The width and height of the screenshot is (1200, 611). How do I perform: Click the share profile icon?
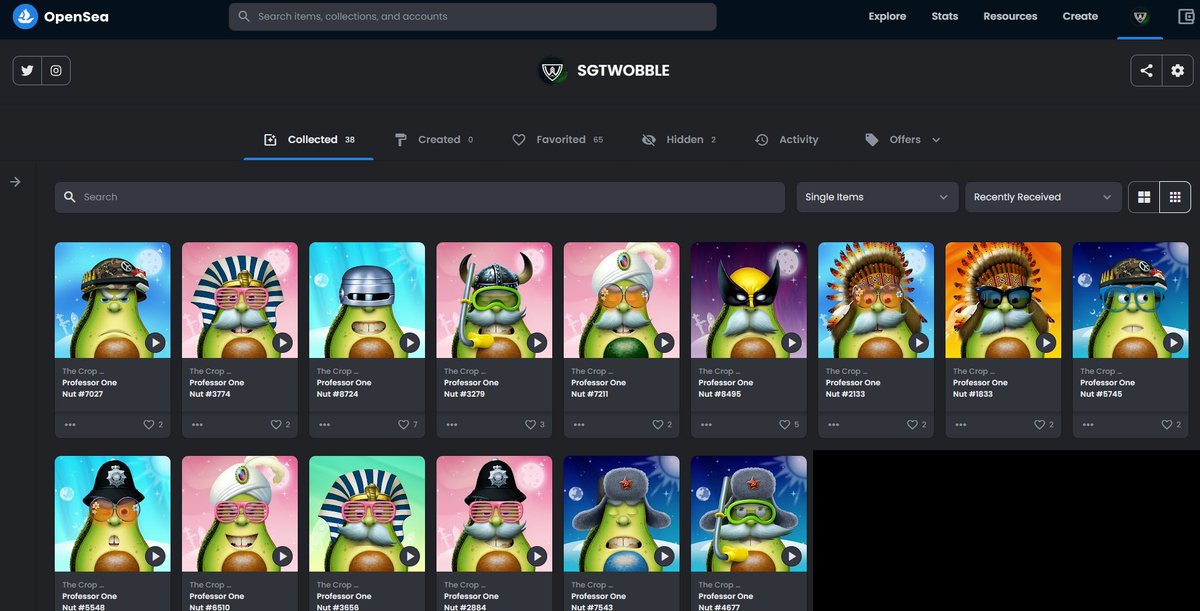[x=1146, y=71]
